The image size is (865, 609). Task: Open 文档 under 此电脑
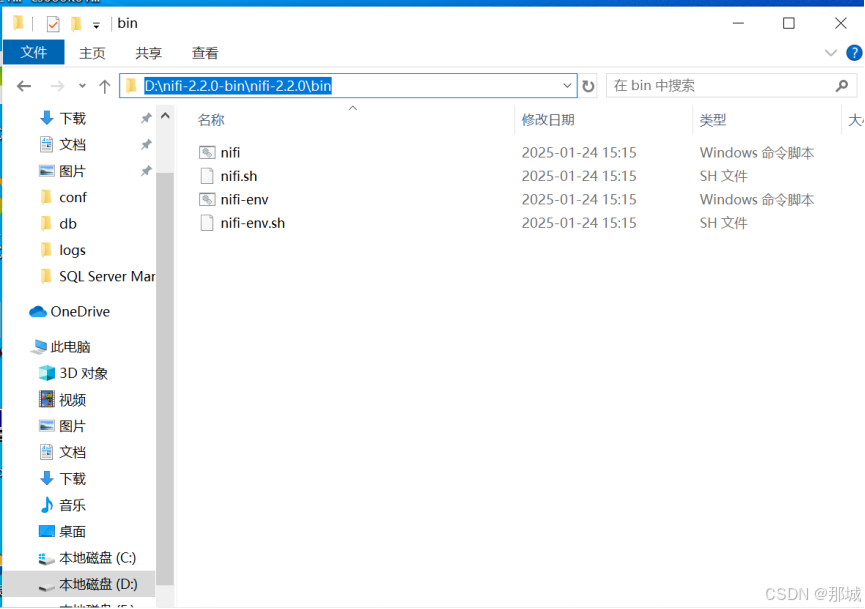click(x=72, y=452)
